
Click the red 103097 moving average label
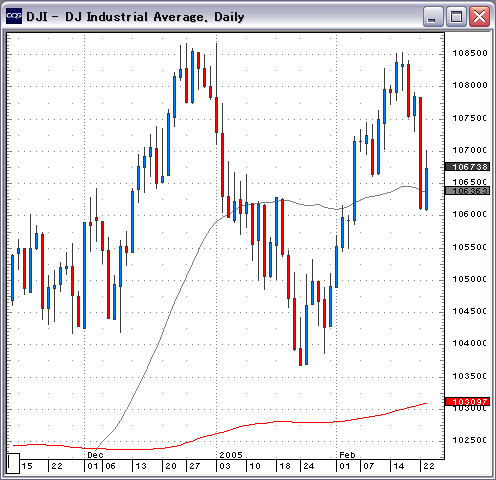click(x=468, y=402)
